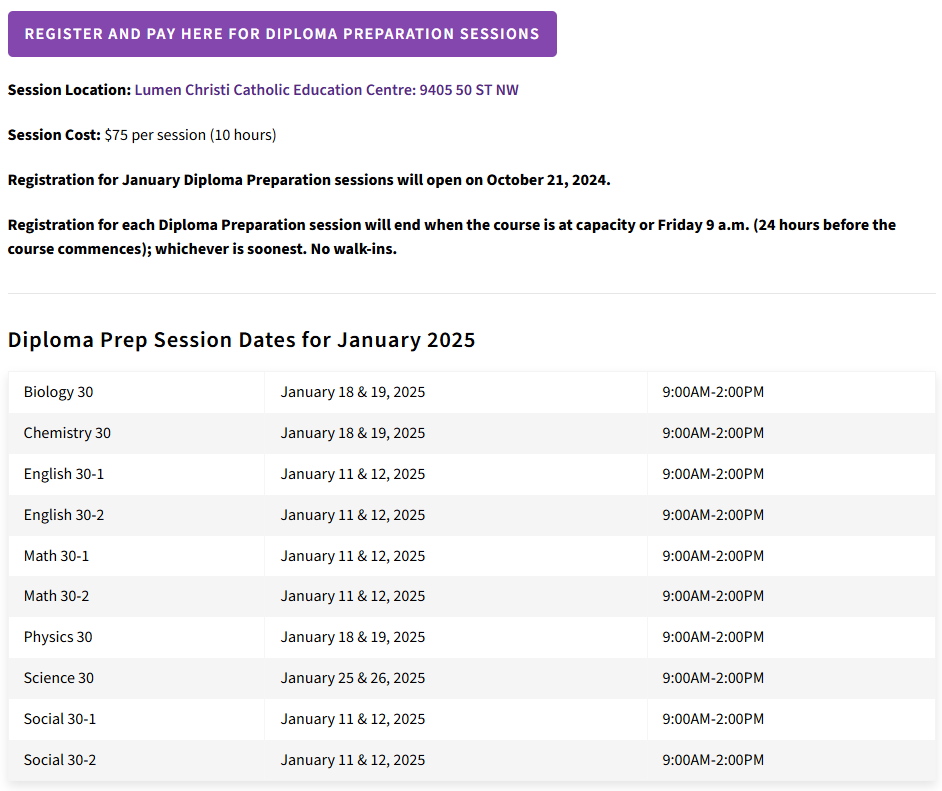Viewport: 942px width, 791px height.
Task: Click the English 30-1 row label
Action: point(64,474)
